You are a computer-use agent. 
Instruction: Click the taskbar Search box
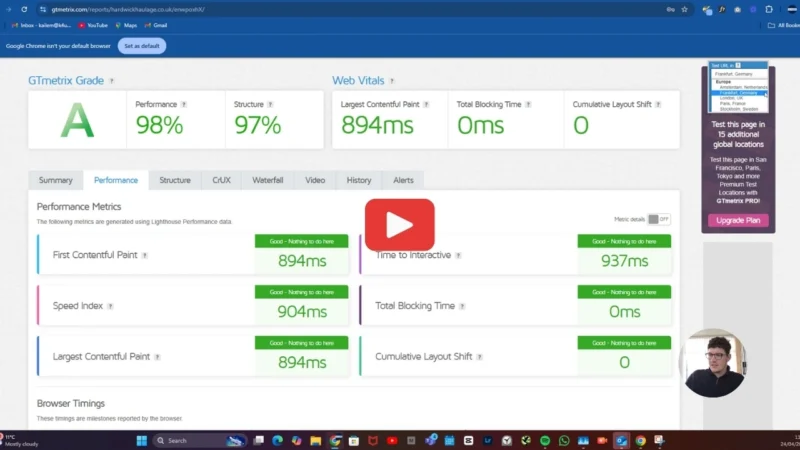[x=200, y=440]
